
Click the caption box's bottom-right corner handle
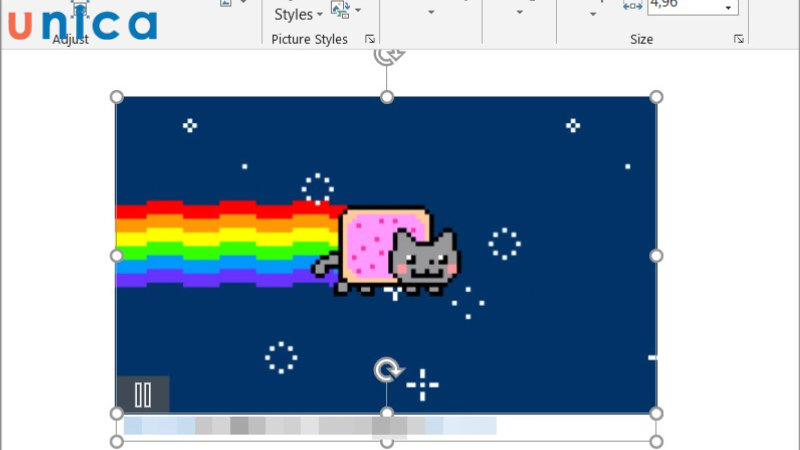(657, 442)
